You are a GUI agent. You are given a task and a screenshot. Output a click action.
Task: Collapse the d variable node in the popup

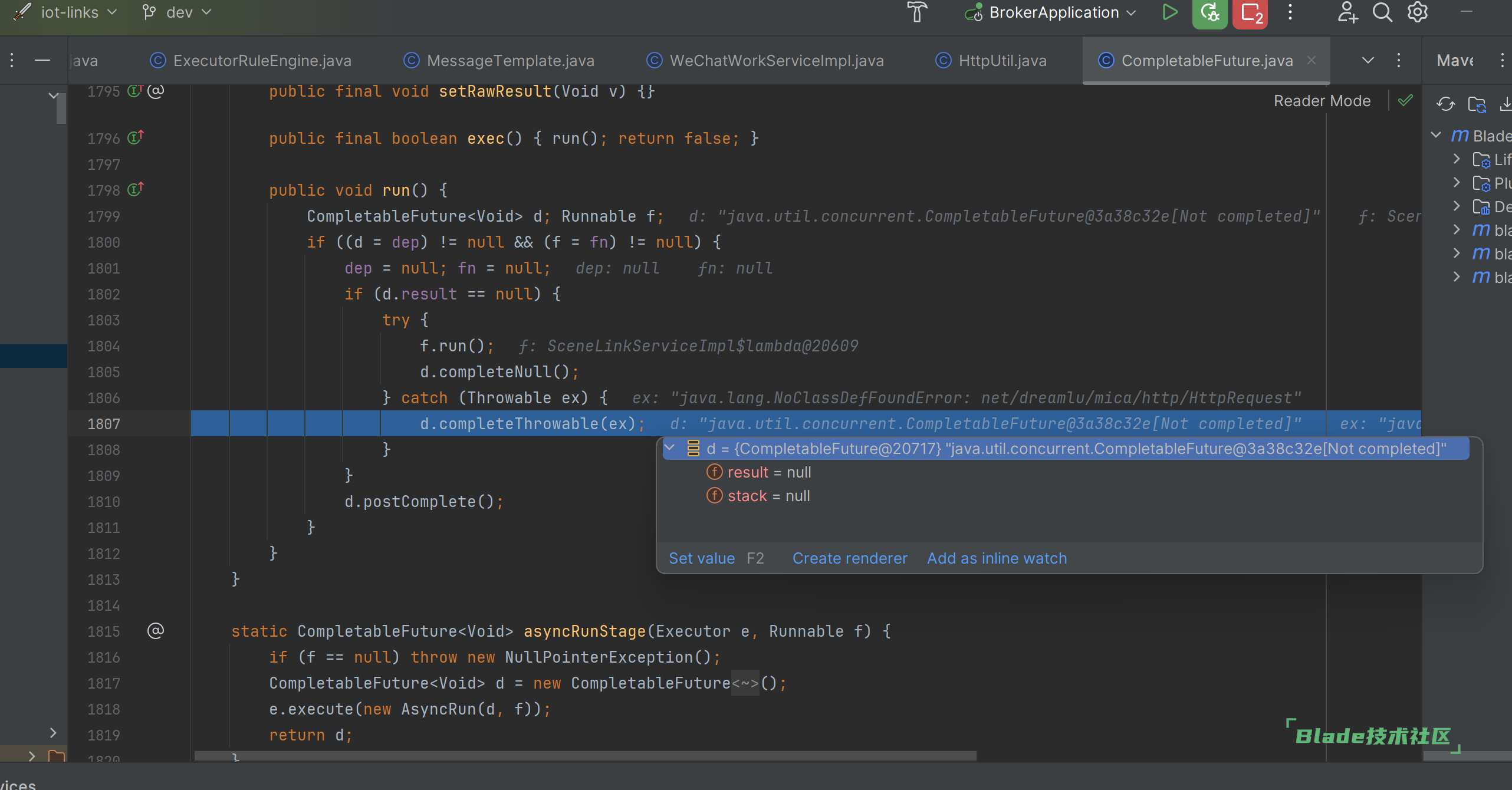click(670, 448)
